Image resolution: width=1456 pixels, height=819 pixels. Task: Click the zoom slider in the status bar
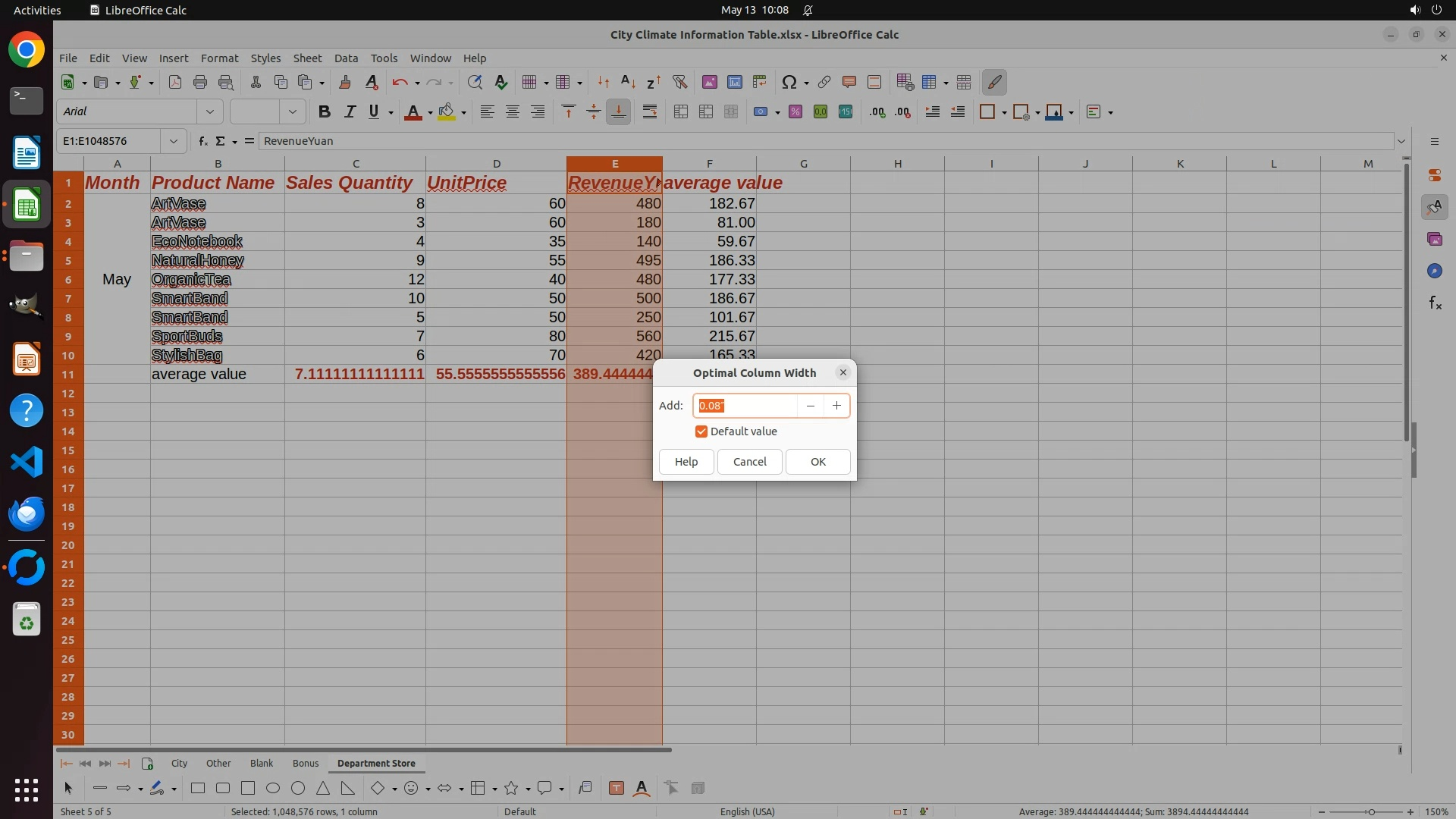pyautogui.click(x=1371, y=812)
